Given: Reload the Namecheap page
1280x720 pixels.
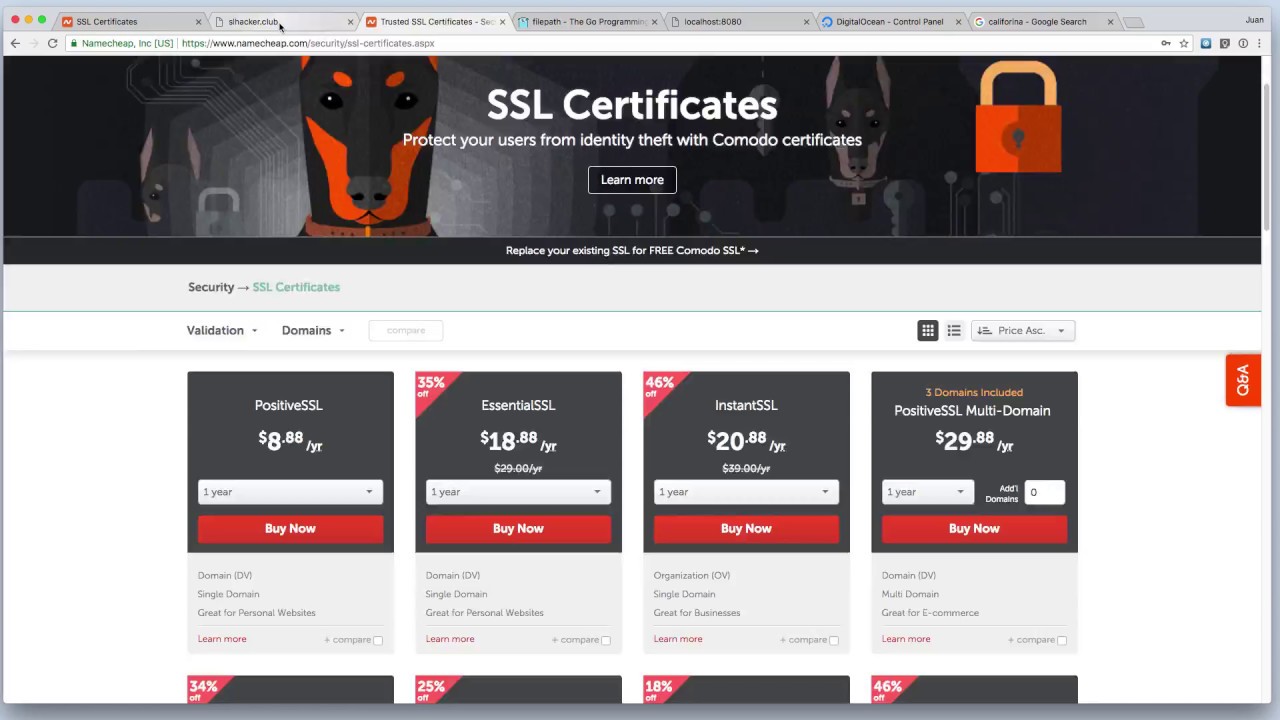Looking at the screenshot, I should (52, 43).
